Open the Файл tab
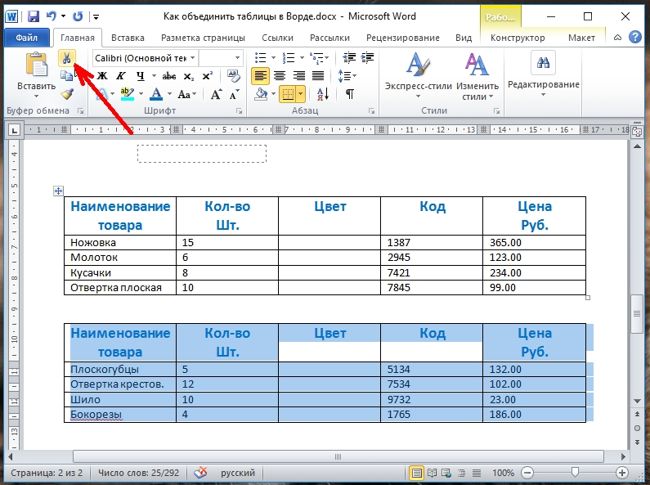This screenshot has width=650, height=485. tap(27, 37)
